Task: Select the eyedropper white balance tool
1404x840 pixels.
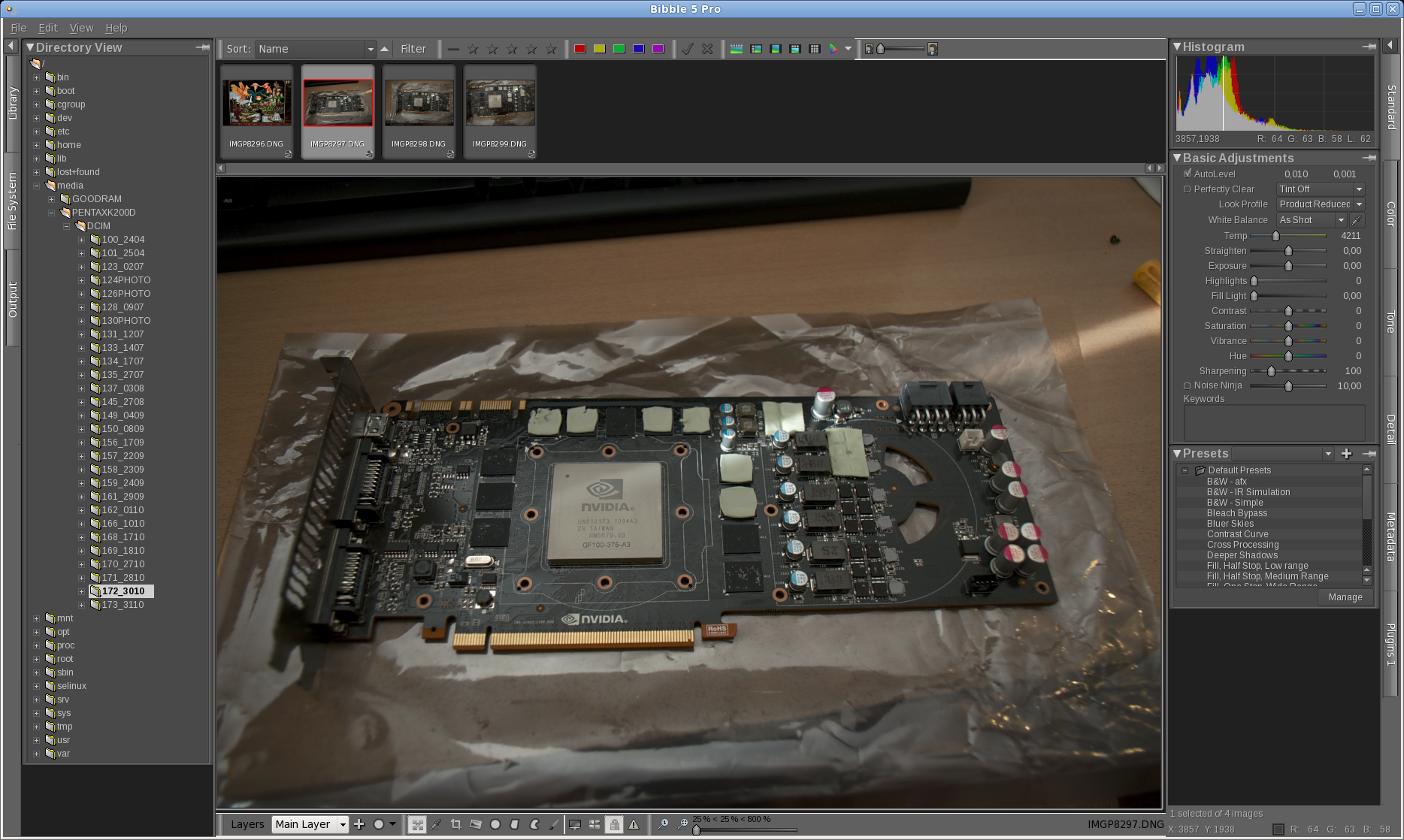Action: [x=437, y=824]
